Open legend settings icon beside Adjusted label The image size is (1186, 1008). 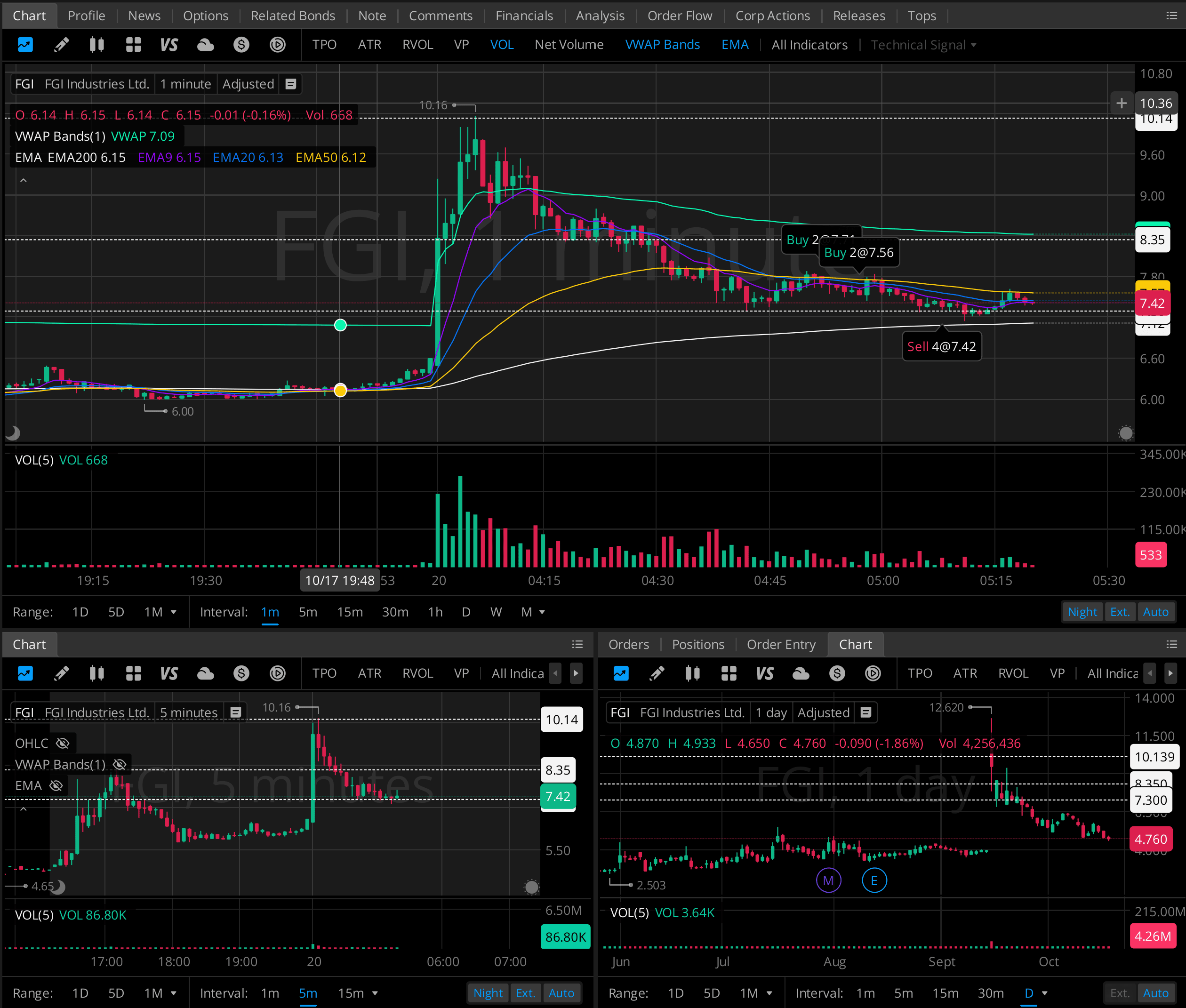click(x=290, y=84)
